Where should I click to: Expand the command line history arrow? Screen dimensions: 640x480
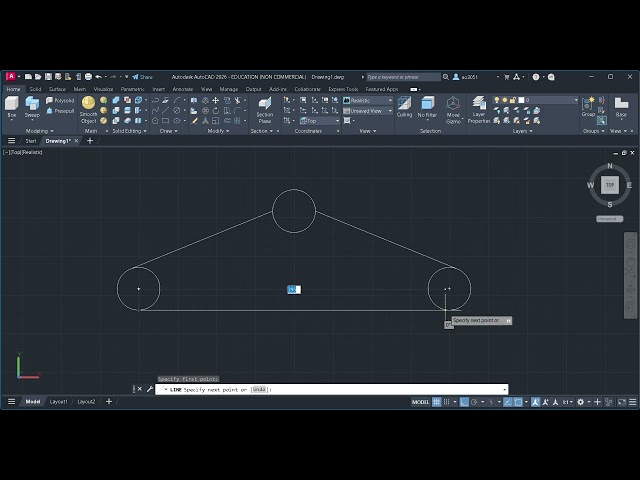click(504, 389)
